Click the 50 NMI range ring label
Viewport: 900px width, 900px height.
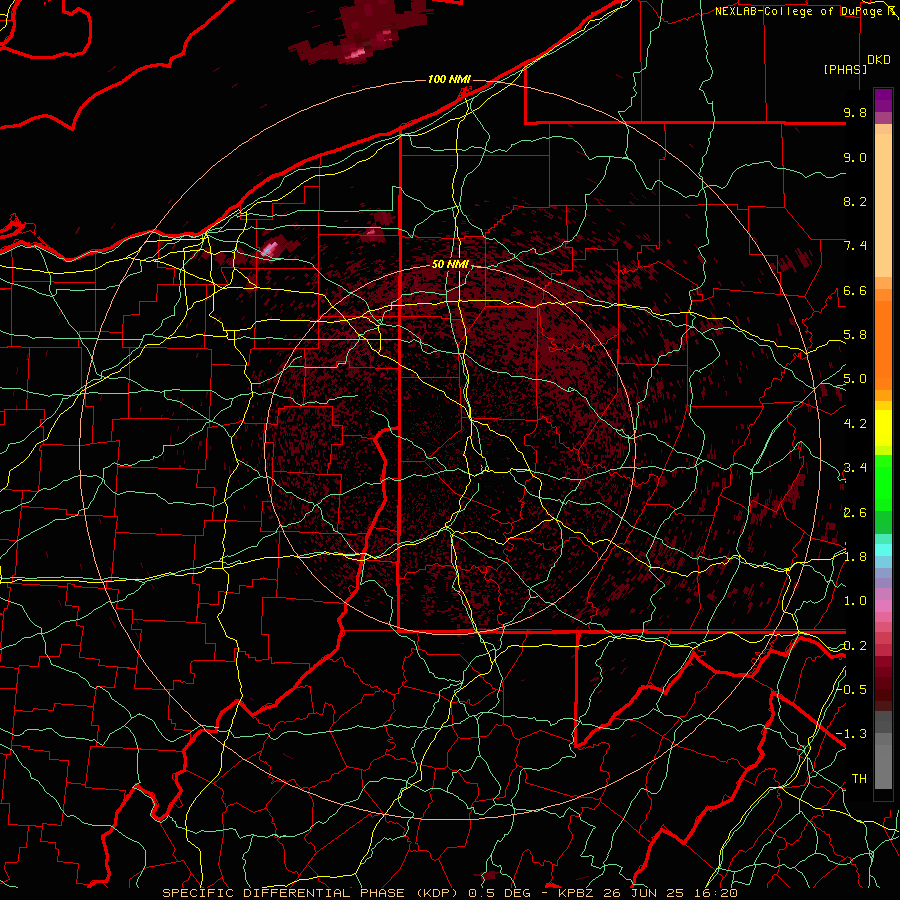coord(451,265)
